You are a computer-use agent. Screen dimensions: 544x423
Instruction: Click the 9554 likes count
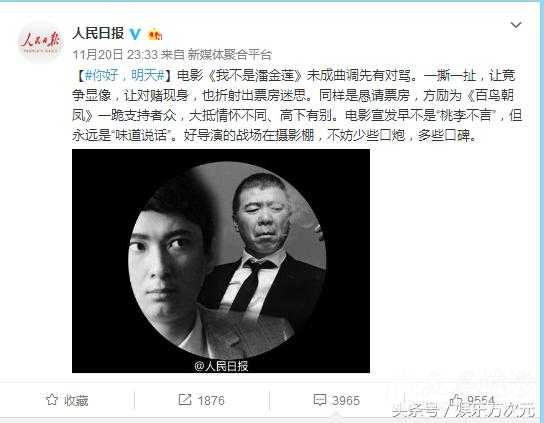pyautogui.click(x=481, y=400)
